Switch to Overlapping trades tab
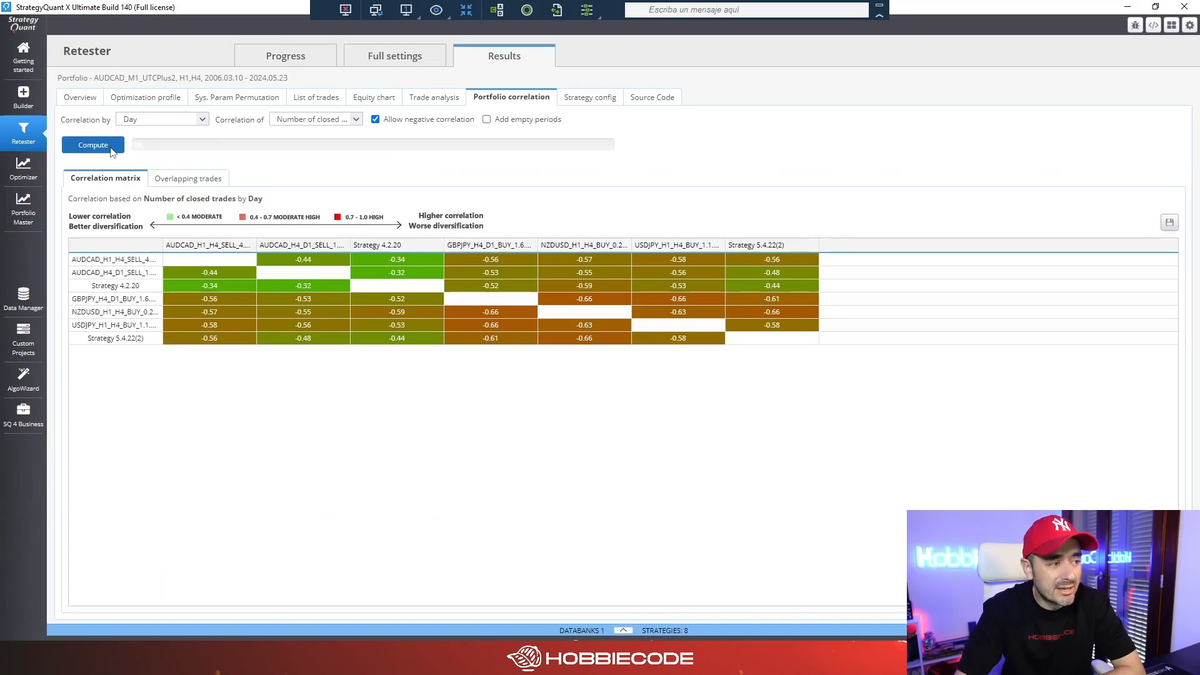 click(188, 178)
